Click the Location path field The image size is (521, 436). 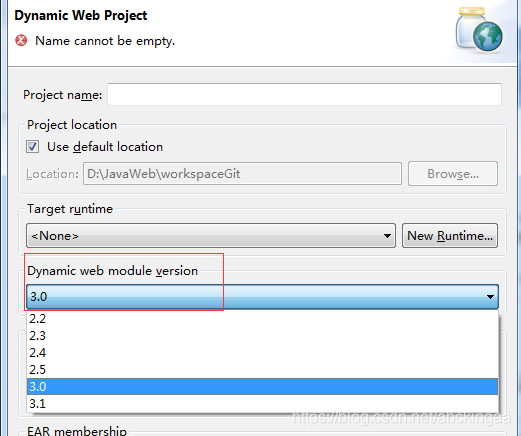coord(242,174)
